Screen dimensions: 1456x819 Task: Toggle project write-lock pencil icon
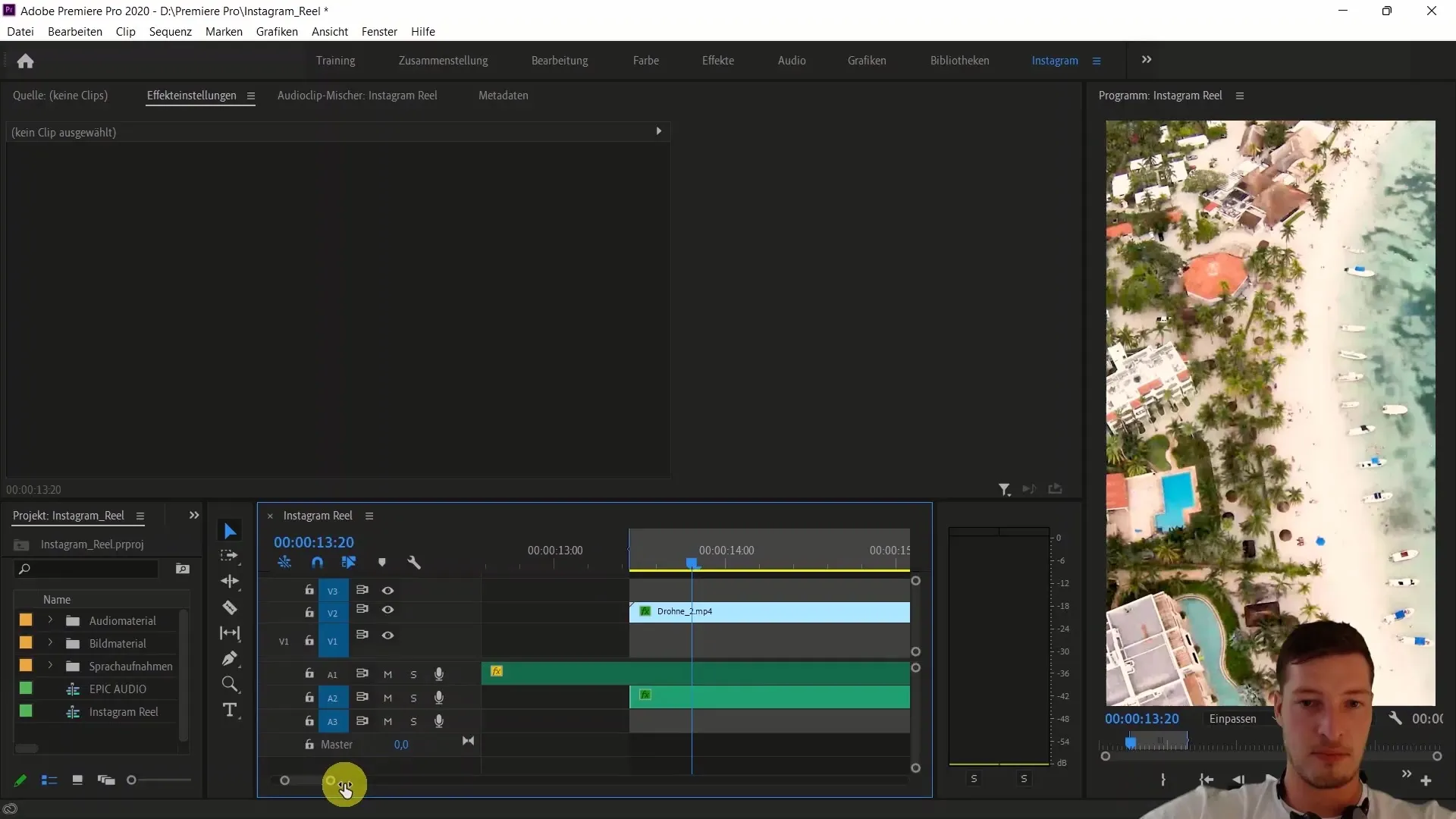[x=20, y=780]
